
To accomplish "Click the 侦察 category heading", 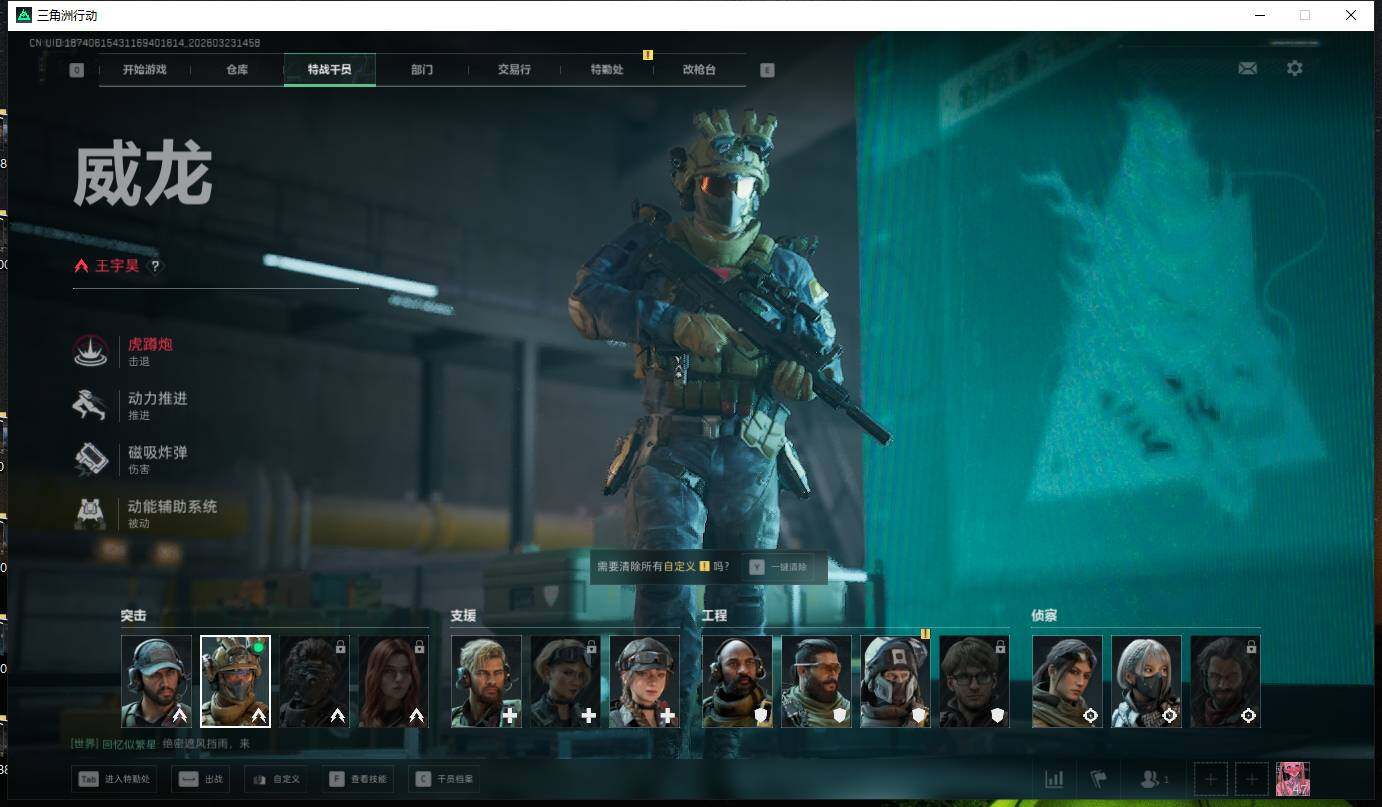I will [1044, 616].
